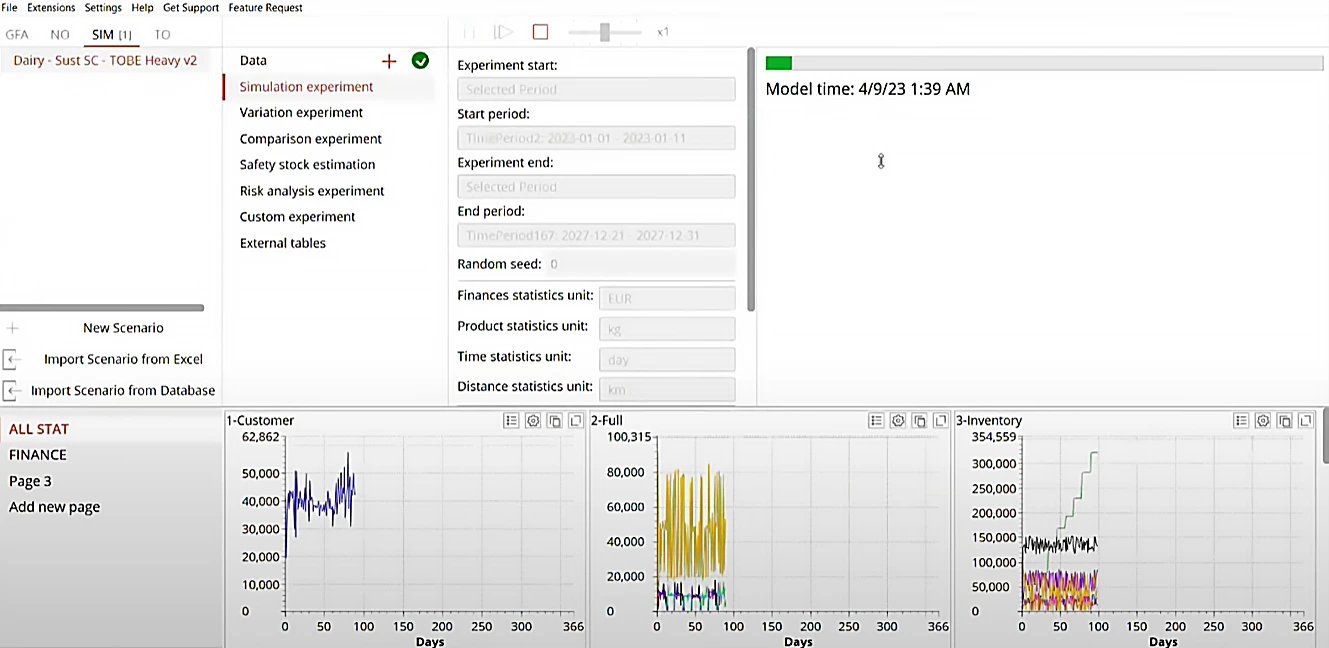Open the Experiment start dropdown
This screenshot has height=648, width=1329.
(596, 89)
